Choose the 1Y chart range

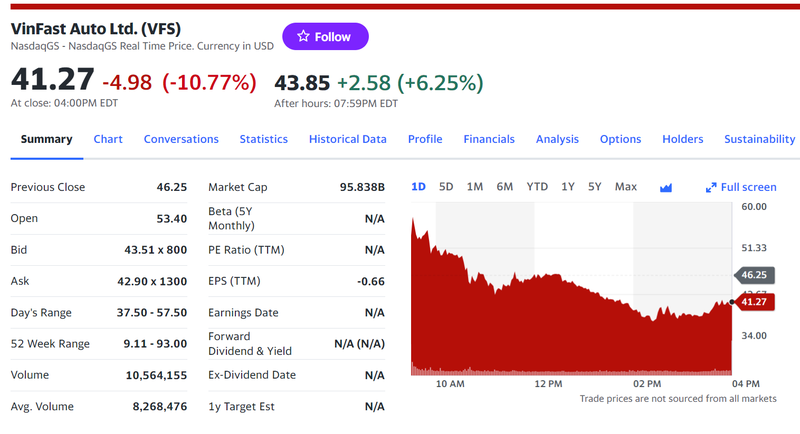coord(568,187)
